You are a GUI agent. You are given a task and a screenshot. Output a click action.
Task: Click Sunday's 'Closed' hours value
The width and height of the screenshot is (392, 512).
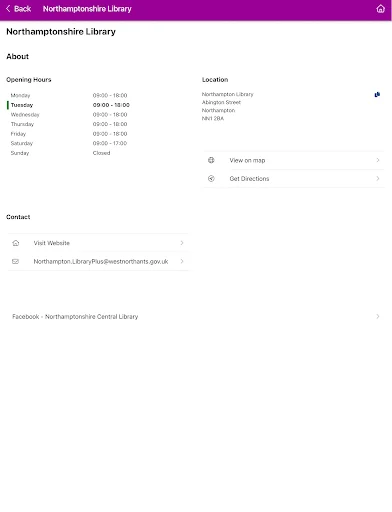point(101,153)
